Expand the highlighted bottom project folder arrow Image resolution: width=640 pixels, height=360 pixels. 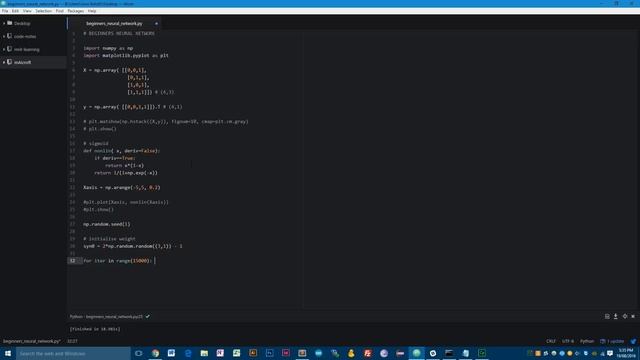[x=4, y=62]
